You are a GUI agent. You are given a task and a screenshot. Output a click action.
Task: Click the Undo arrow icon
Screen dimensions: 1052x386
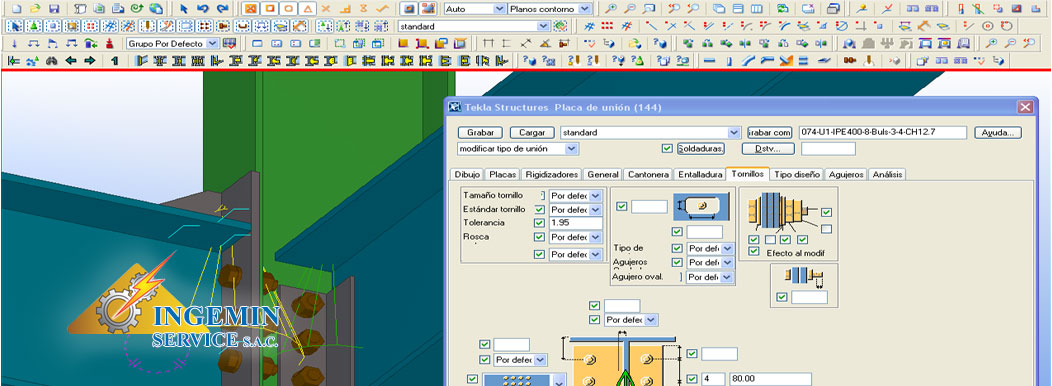click(x=203, y=9)
